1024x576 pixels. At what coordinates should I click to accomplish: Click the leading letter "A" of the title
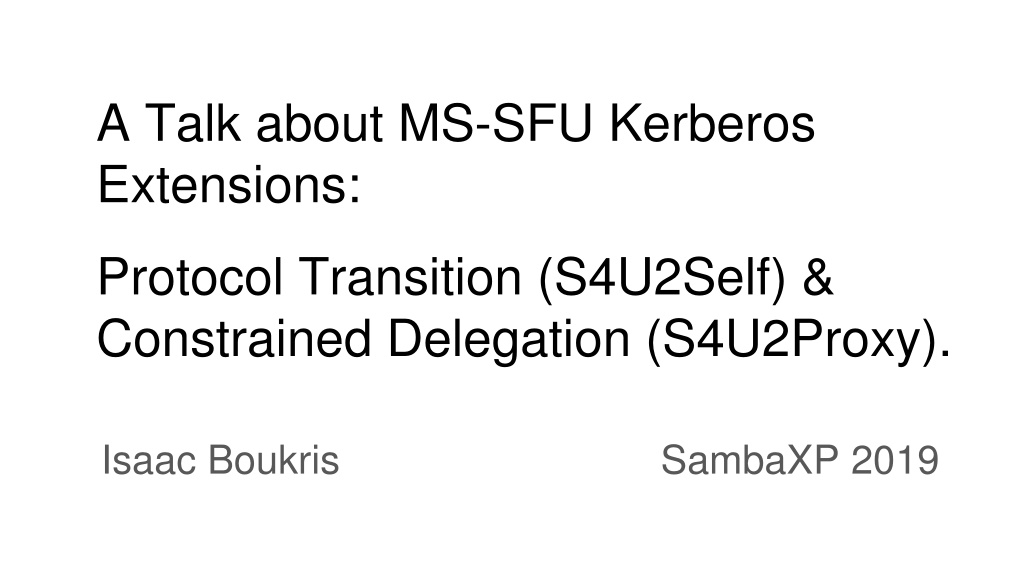click(x=113, y=123)
